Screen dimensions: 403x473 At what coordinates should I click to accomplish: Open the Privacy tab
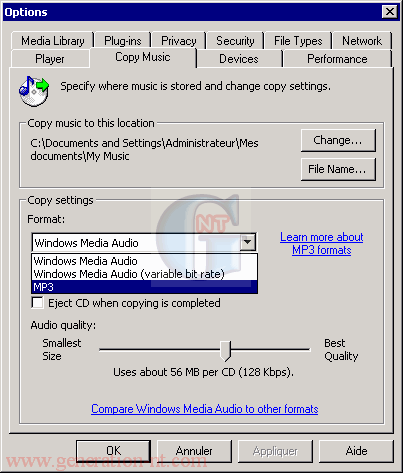[179, 41]
